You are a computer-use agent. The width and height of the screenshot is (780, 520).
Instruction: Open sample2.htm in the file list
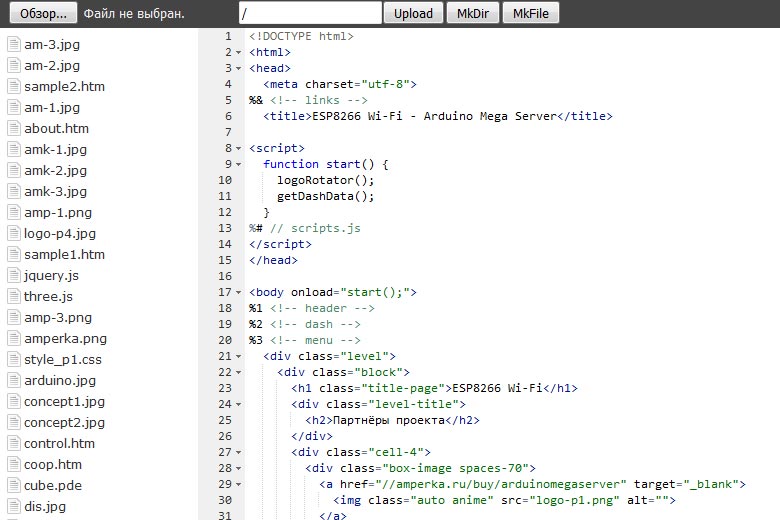tap(64, 86)
